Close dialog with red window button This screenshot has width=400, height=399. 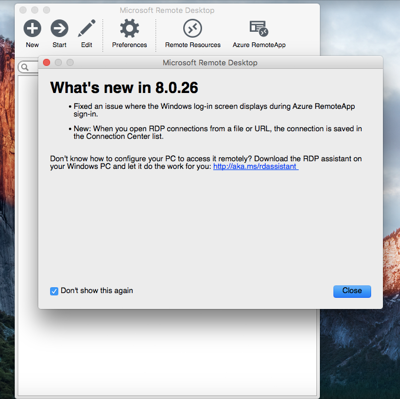point(47,62)
